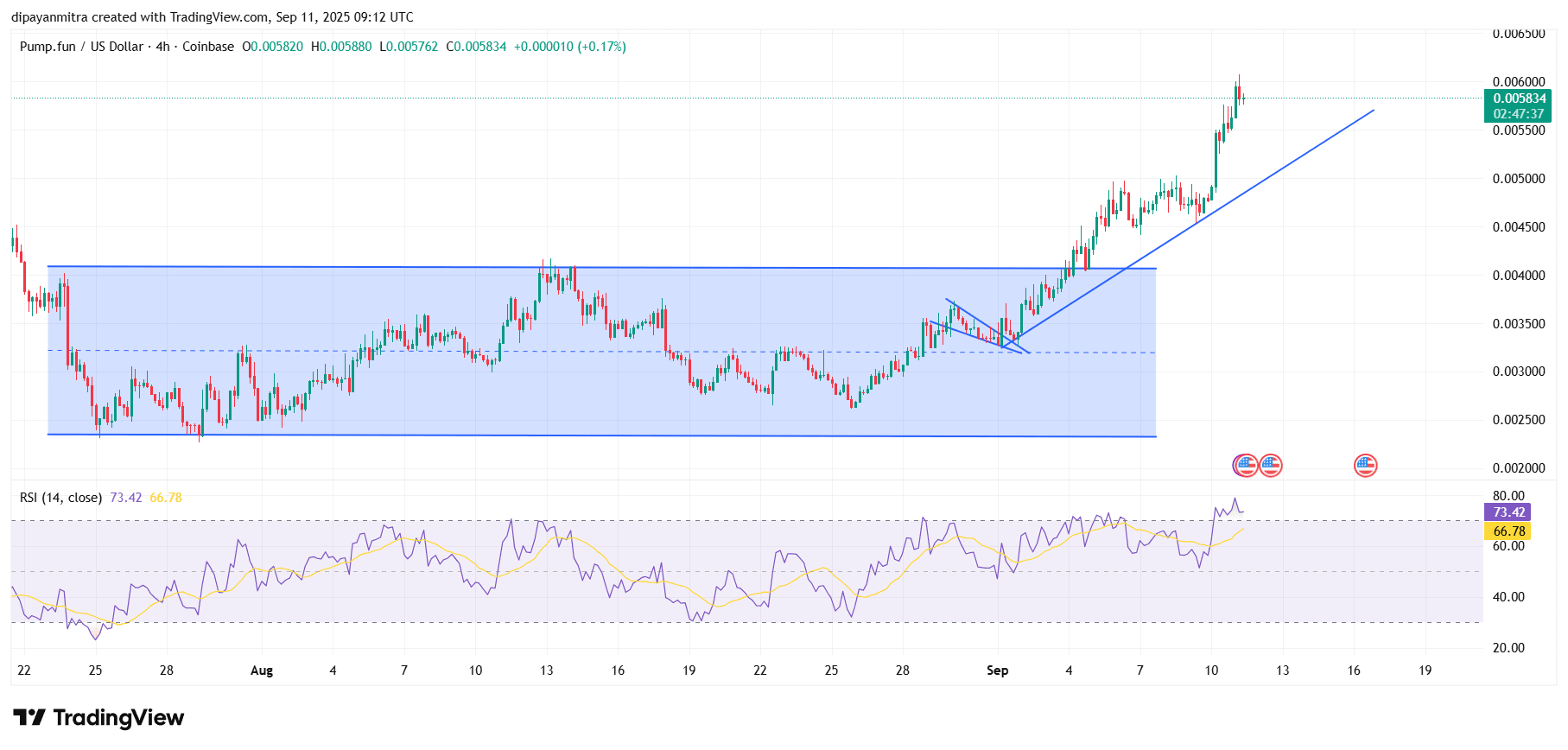Click the 'Aug' label on the time axis
The height and width of the screenshot is (750, 1568).
click(x=261, y=671)
